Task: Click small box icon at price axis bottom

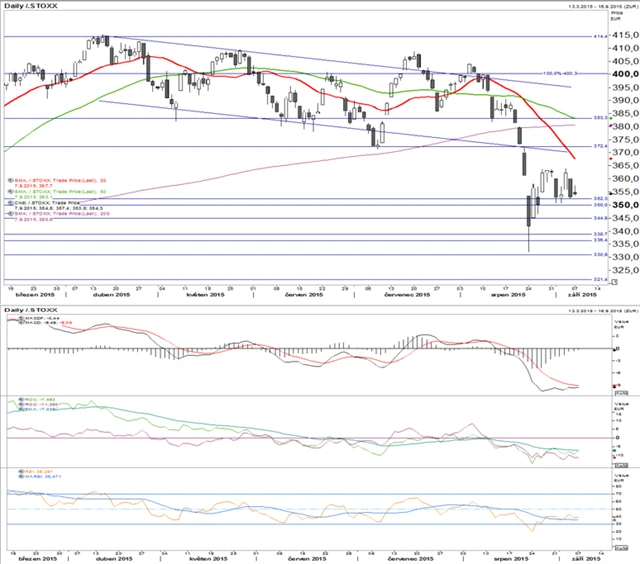Action: click(x=615, y=282)
